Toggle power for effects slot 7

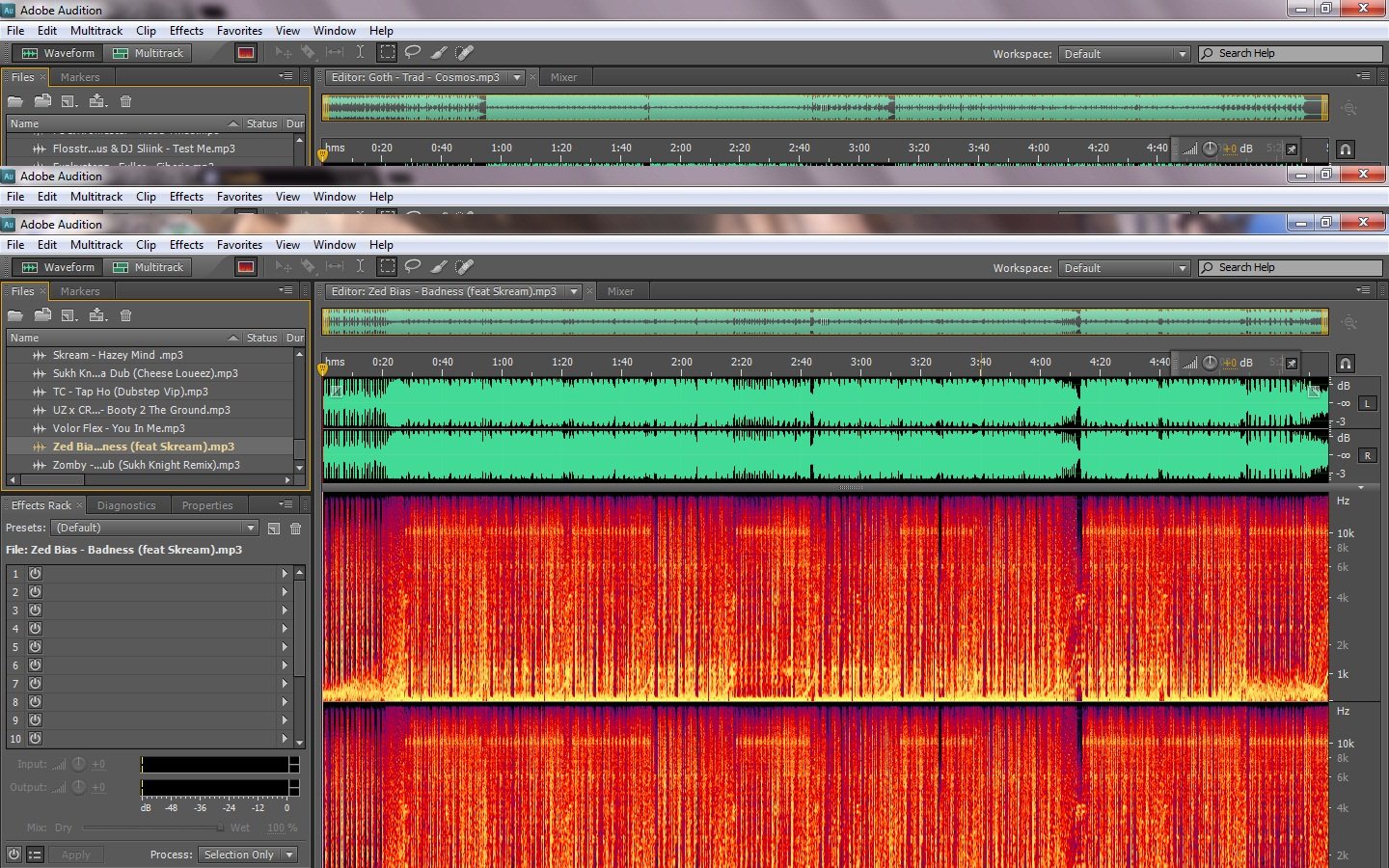[36, 684]
